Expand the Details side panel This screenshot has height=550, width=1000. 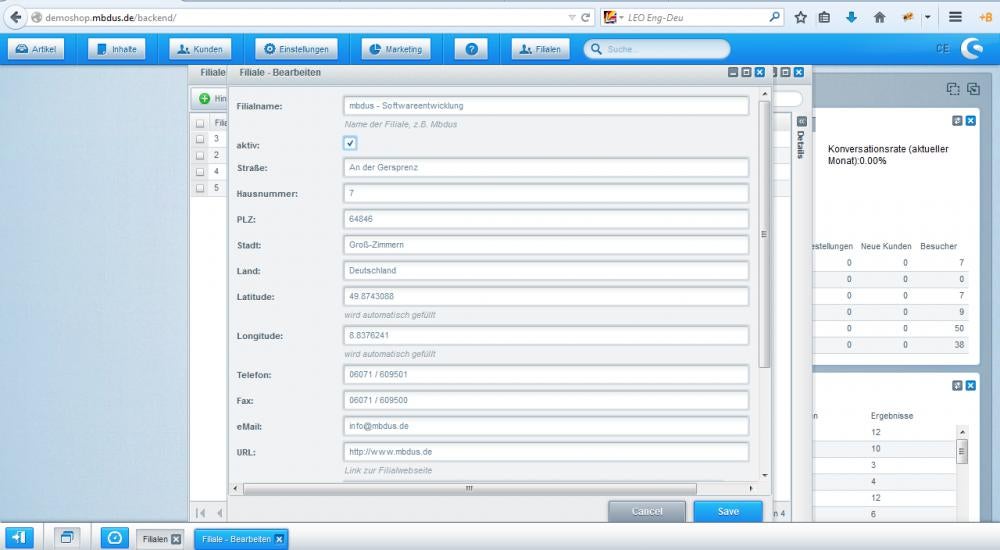tap(800, 121)
